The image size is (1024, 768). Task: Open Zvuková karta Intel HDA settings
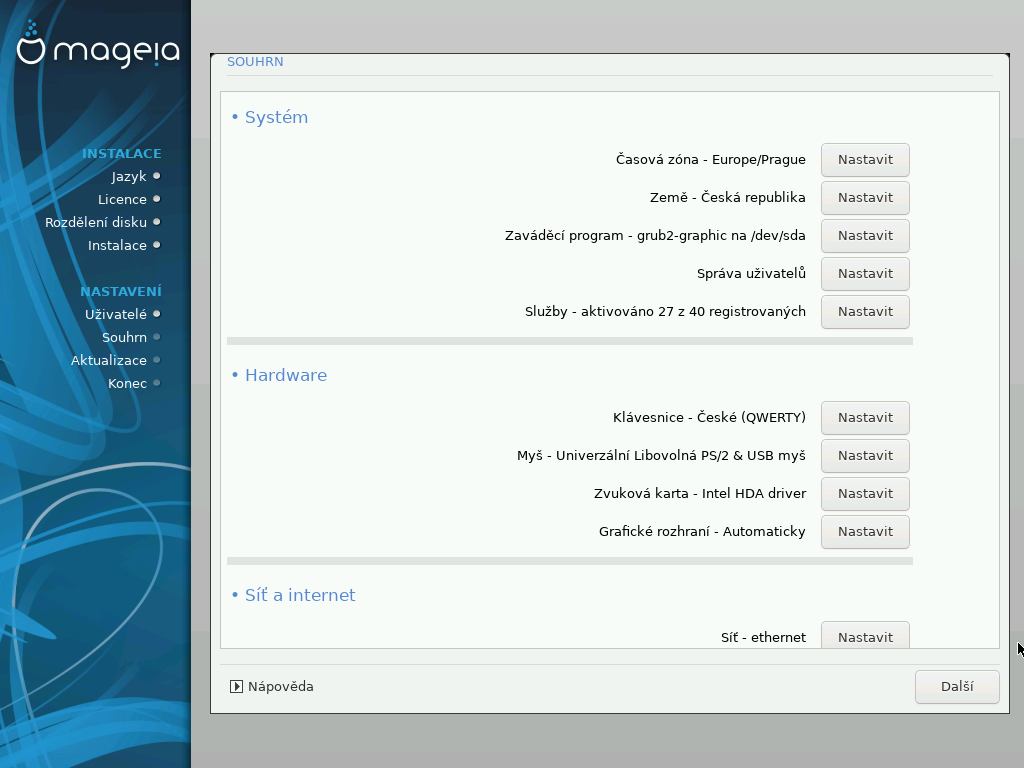point(865,494)
